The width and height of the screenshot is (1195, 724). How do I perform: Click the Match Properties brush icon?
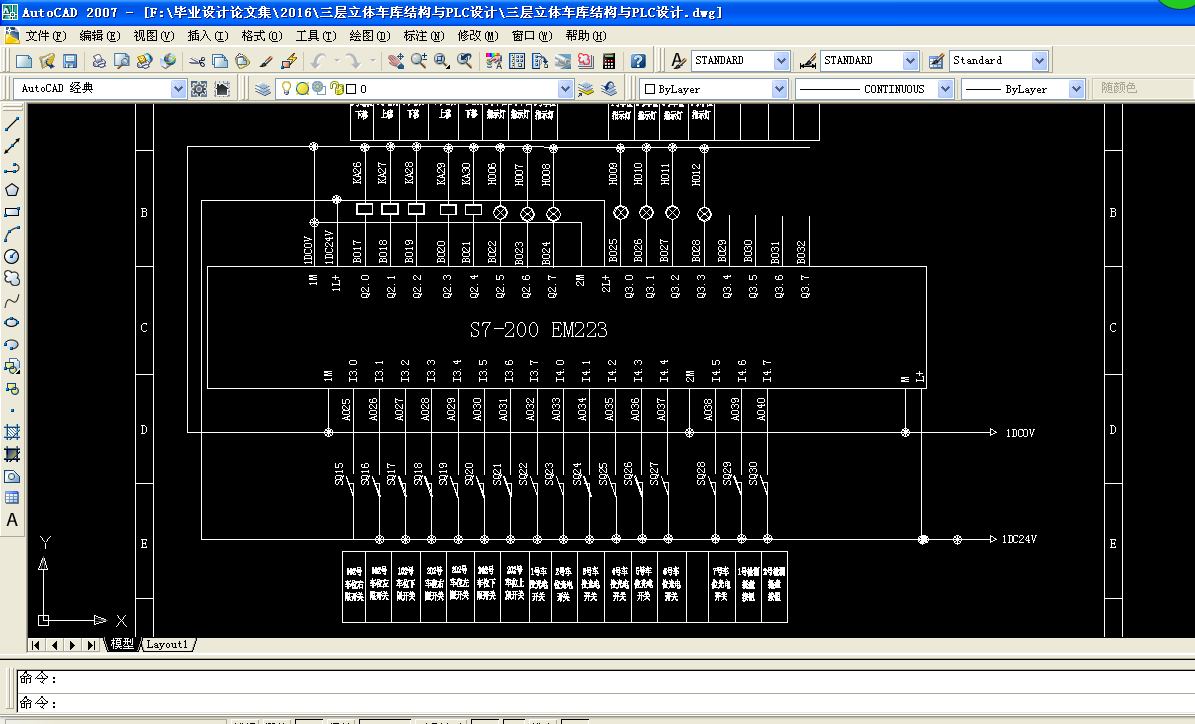[x=266, y=61]
